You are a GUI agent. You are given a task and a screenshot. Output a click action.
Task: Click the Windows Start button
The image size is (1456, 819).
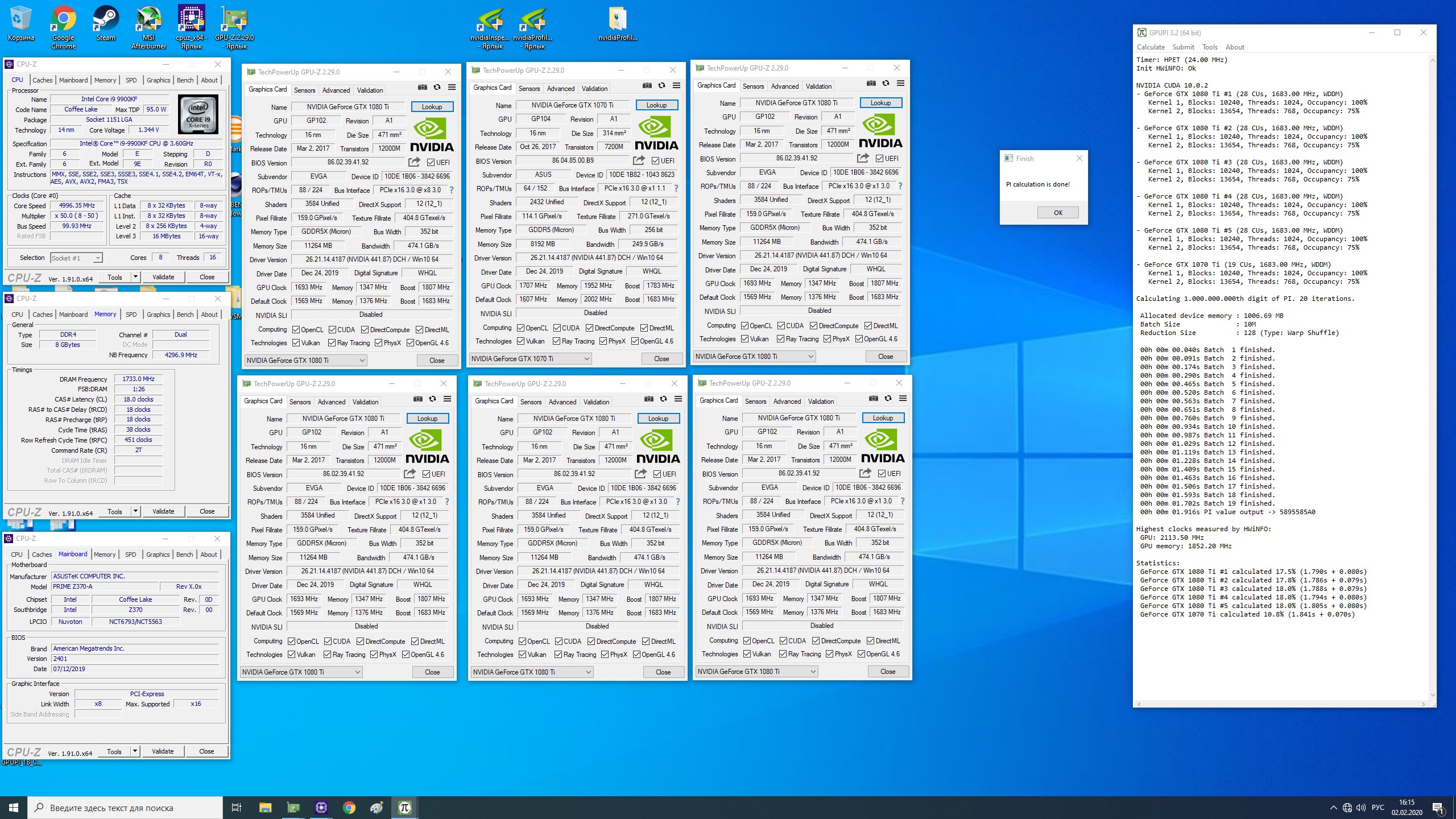pos(14,807)
